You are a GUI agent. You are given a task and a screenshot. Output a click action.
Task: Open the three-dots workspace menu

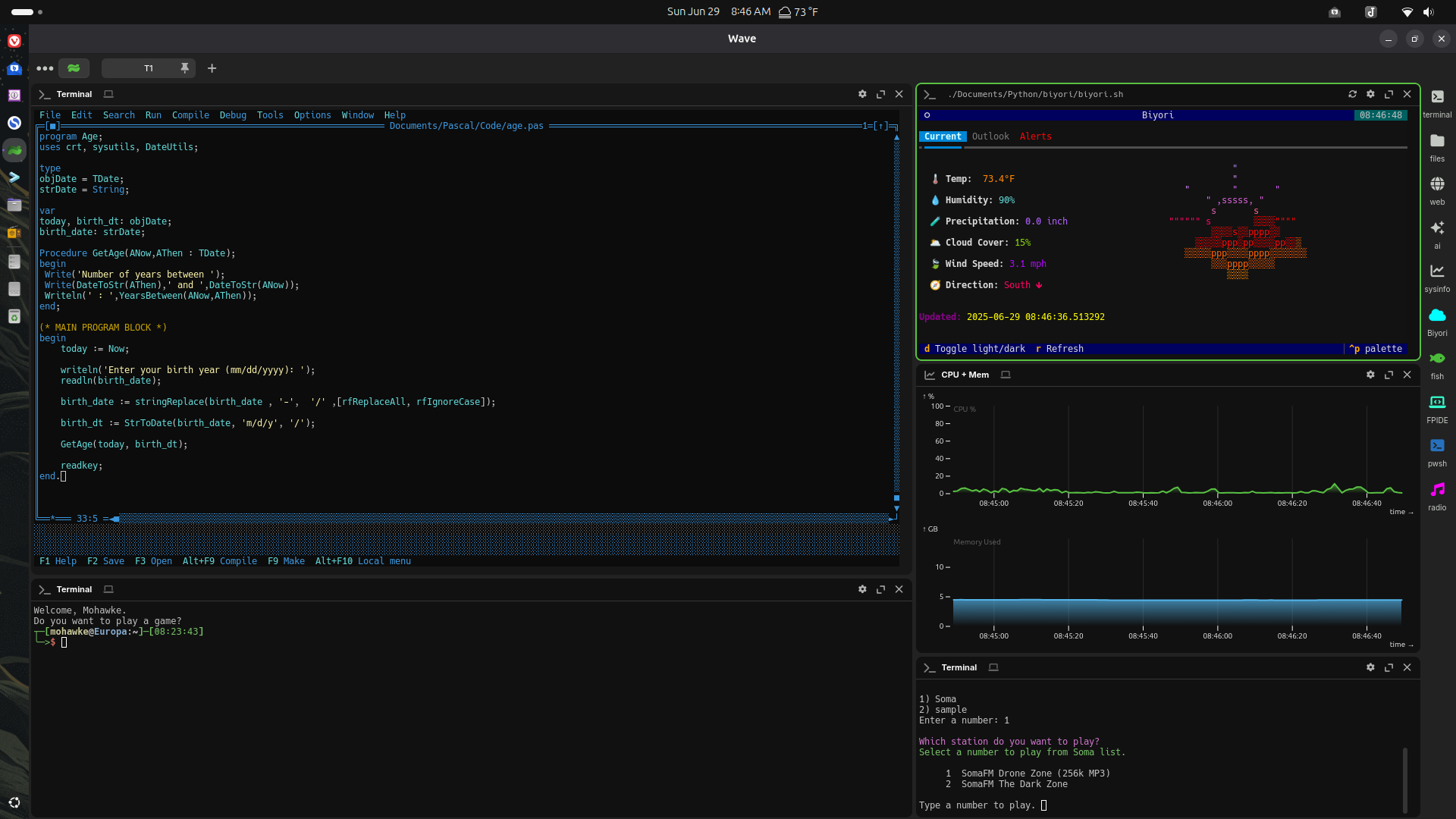coord(45,68)
